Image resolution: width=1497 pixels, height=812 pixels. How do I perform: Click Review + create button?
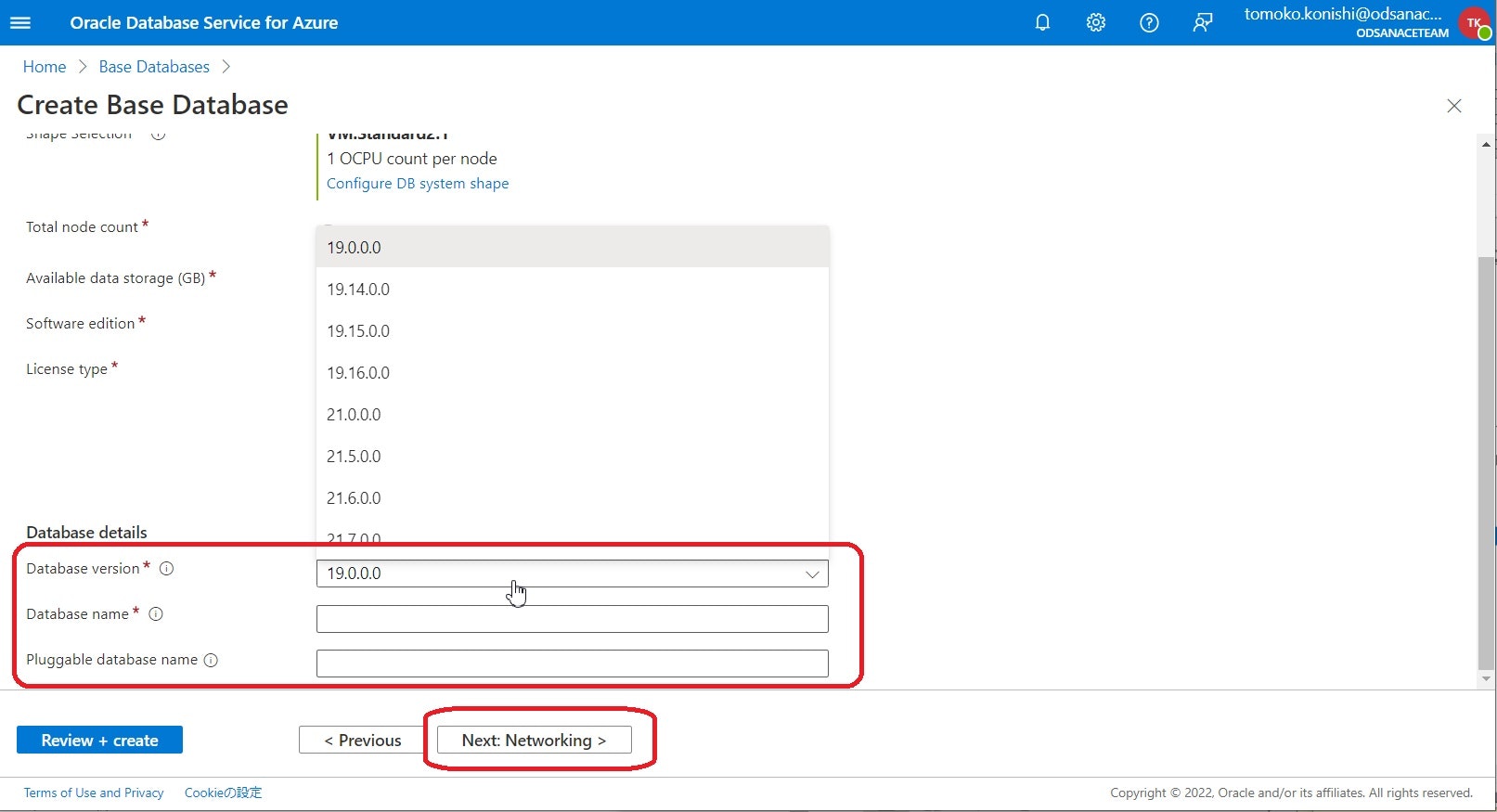coord(99,741)
